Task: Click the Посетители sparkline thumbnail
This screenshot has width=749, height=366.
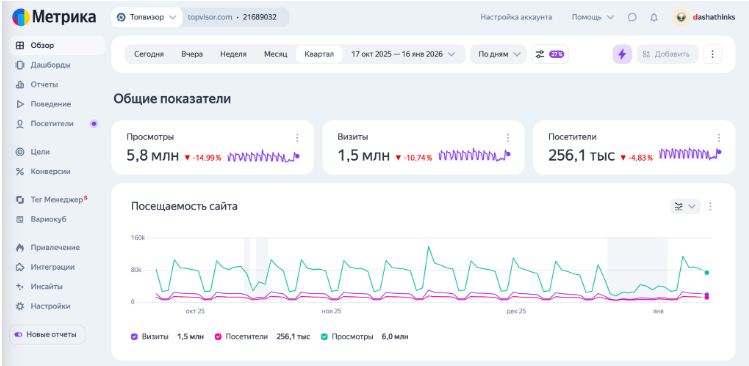Action: [690, 154]
